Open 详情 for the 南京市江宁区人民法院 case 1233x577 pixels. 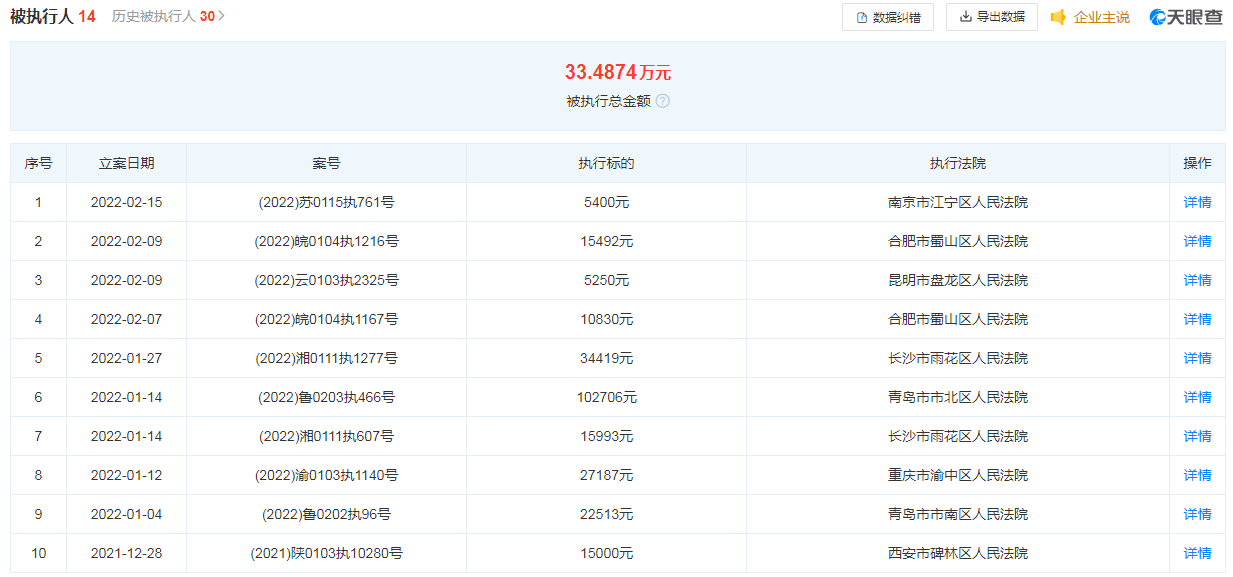pos(1197,202)
